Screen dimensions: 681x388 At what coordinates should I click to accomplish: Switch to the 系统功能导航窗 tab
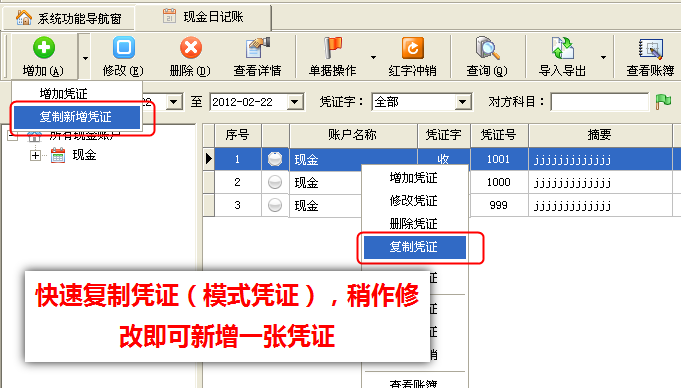pos(69,18)
